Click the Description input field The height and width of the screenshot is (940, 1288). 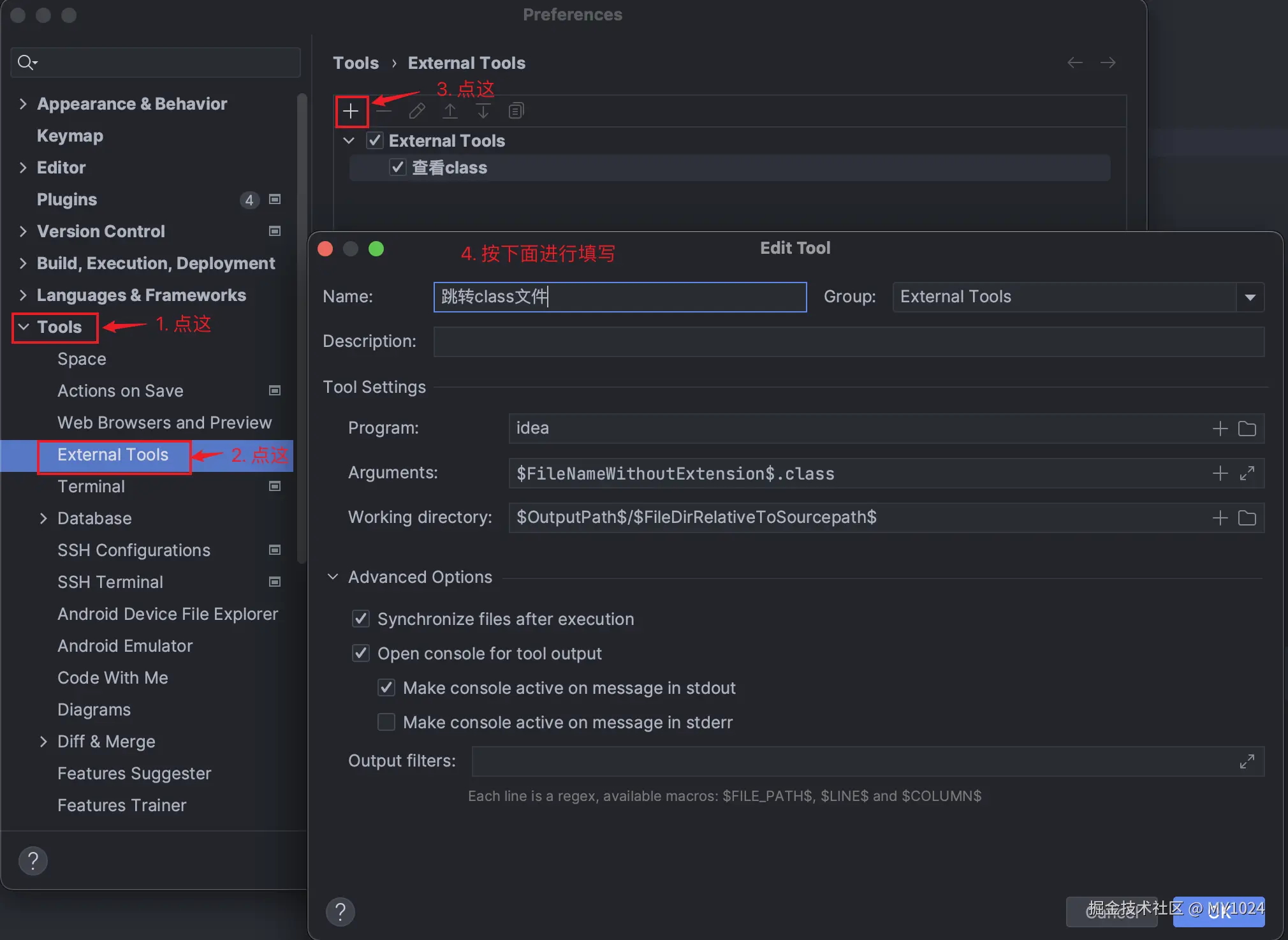848,342
